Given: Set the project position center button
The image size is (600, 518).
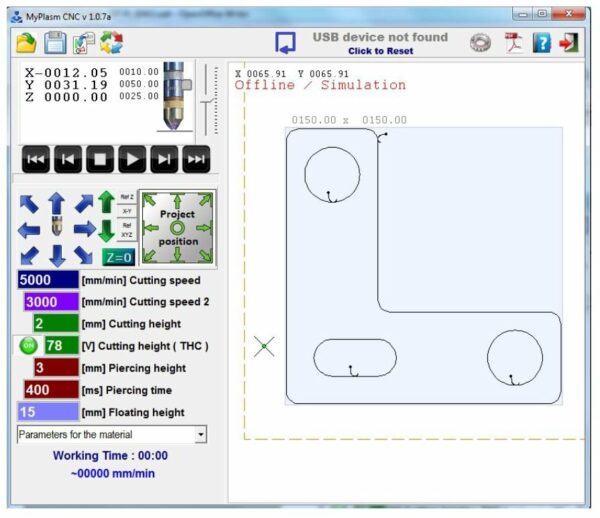Looking at the screenshot, I should tap(177, 228).
